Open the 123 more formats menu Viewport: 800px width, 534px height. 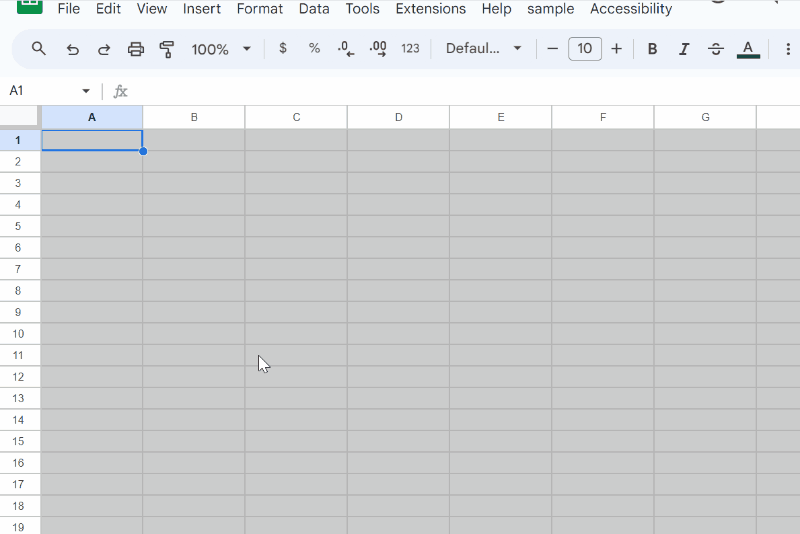click(410, 48)
